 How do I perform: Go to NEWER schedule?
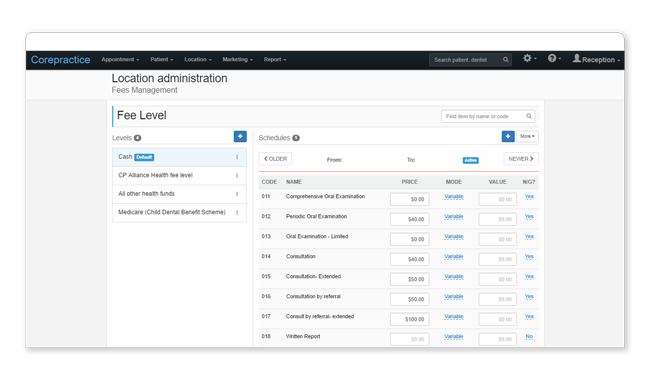(521, 159)
